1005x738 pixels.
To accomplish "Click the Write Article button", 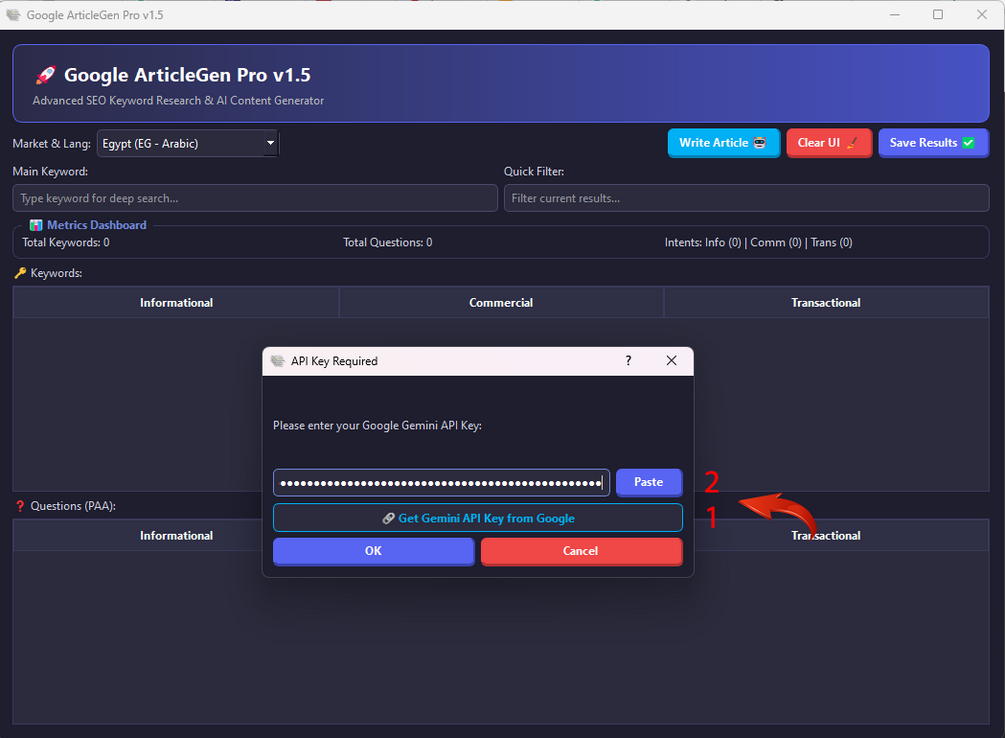I will pyautogui.click(x=723, y=143).
